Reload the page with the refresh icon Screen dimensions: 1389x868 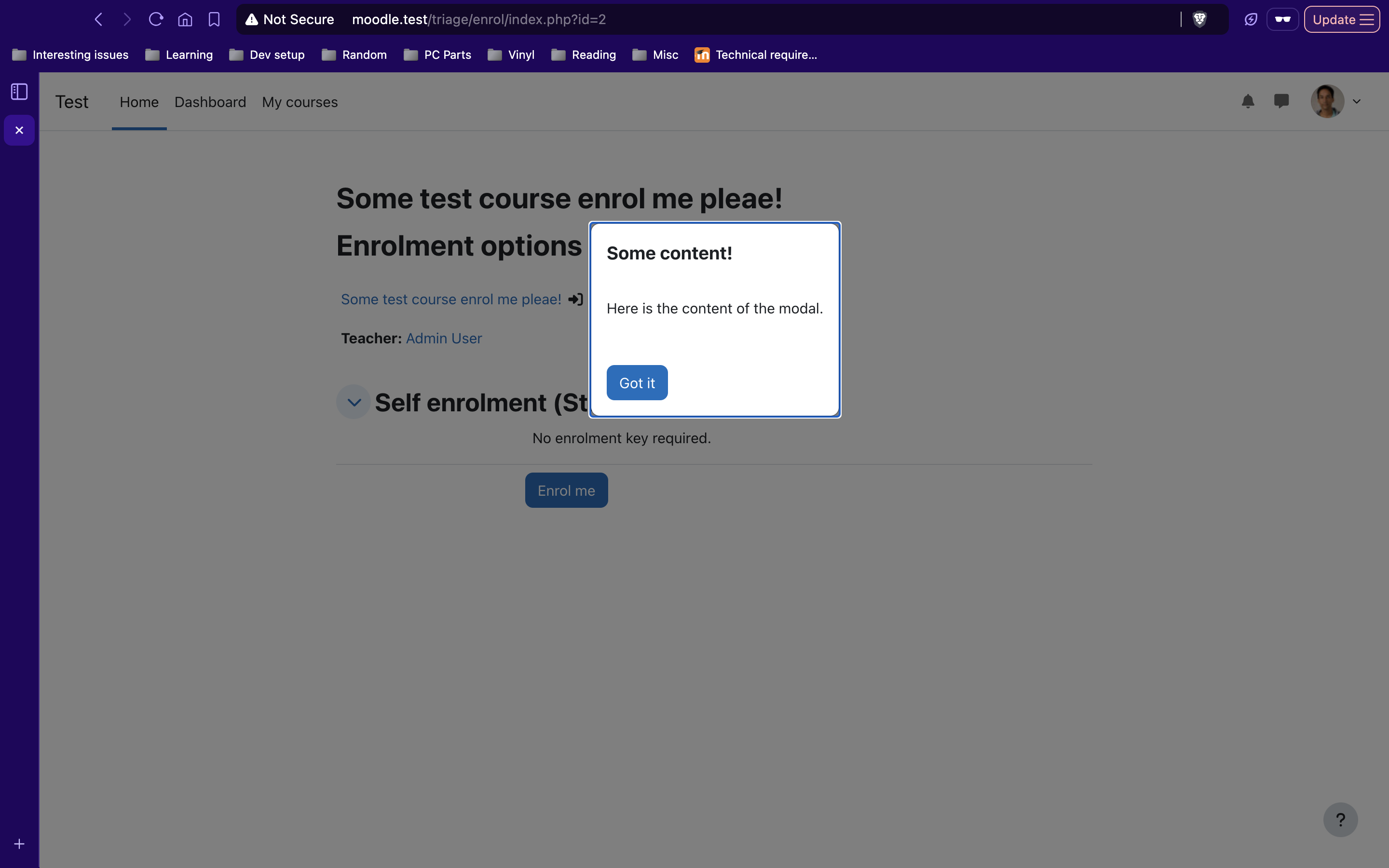(156, 19)
